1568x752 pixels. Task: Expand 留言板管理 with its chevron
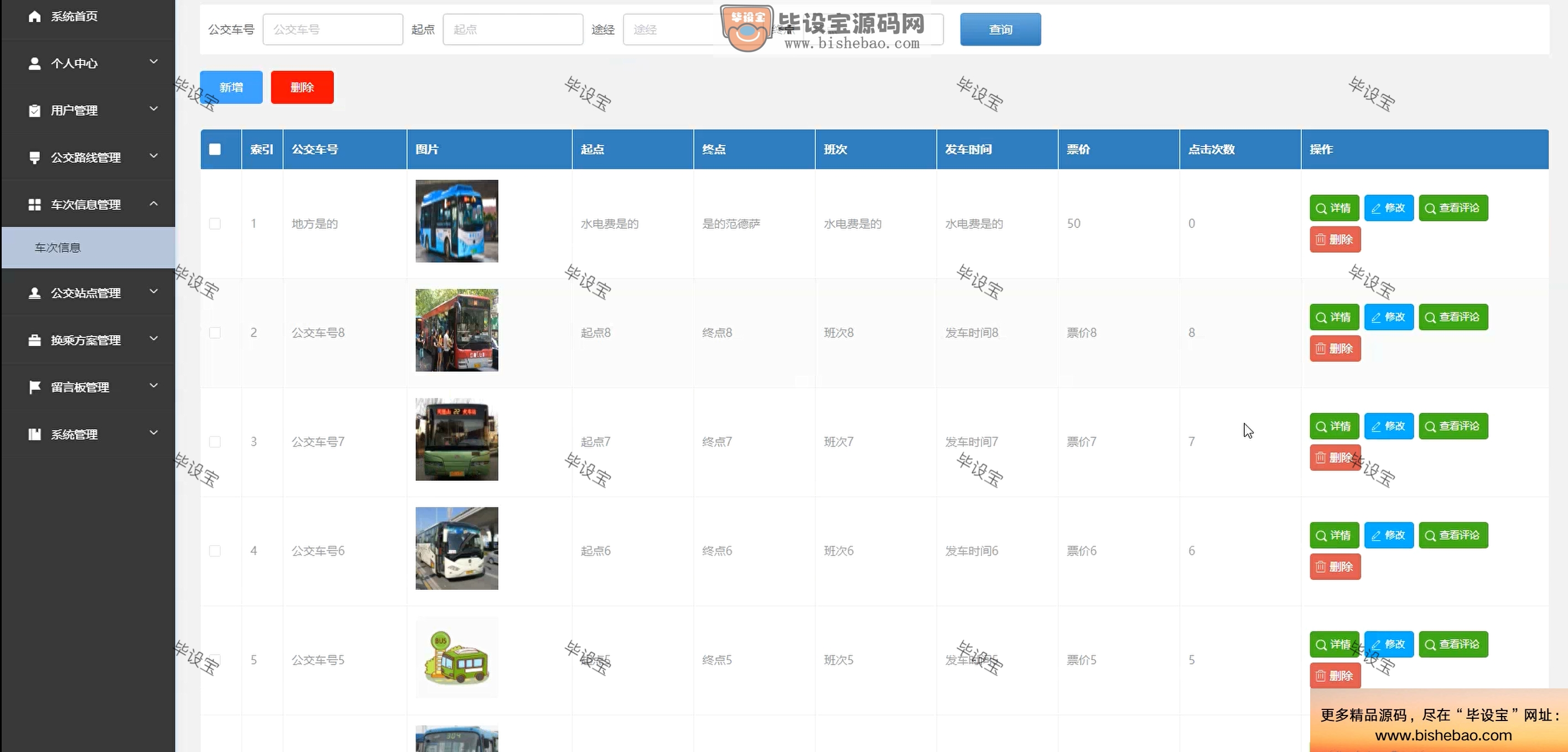(x=153, y=386)
